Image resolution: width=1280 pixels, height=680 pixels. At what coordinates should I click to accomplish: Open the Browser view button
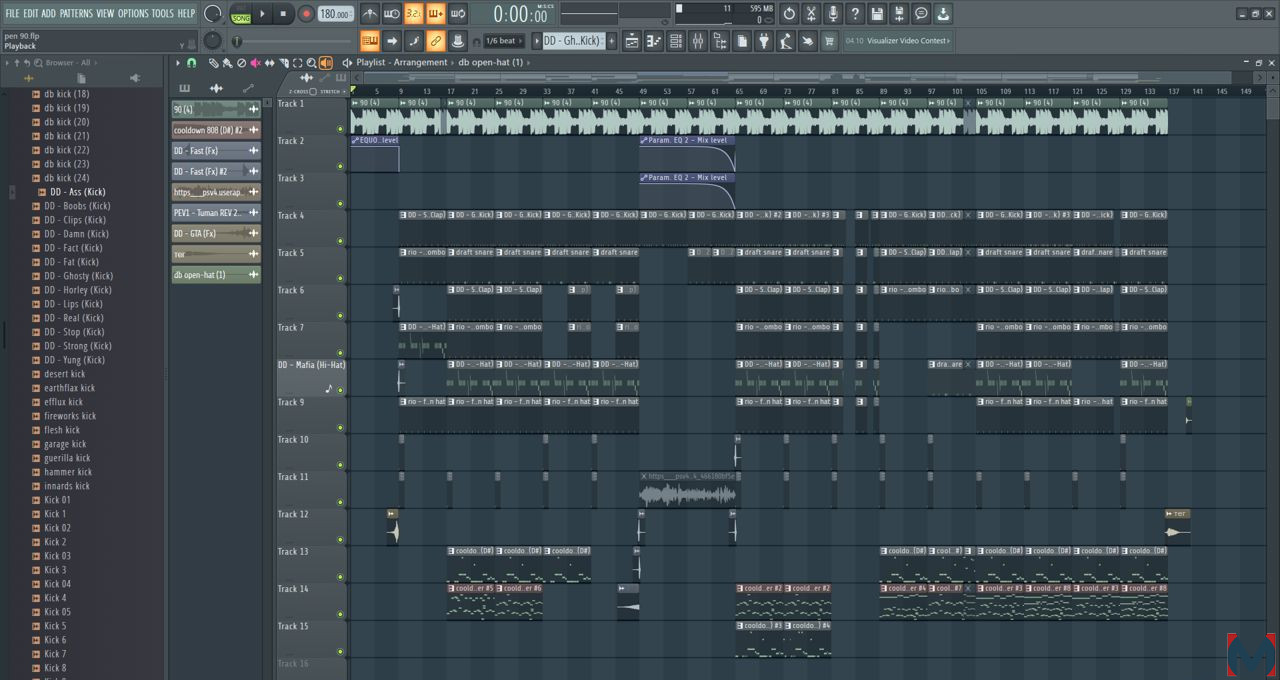point(720,41)
